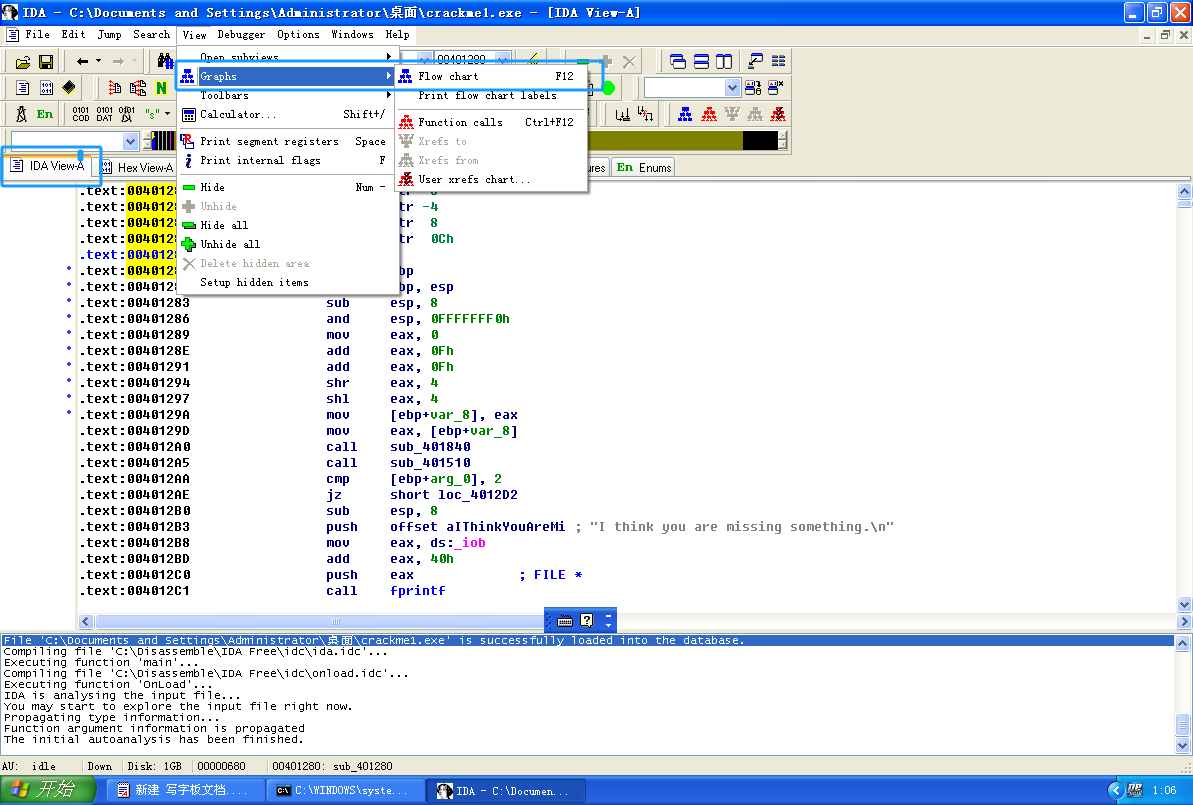The height and width of the screenshot is (805, 1193).
Task: Open the Windows Start button
Action: (47, 790)
